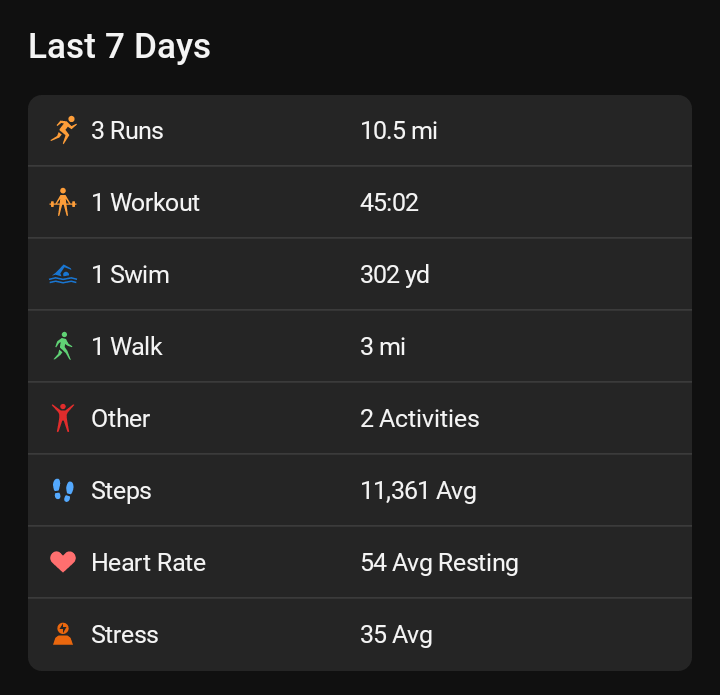Click the red Other activities icon
This screenshot has height=695, width=720.
pyautogui.click(x=63, y=418)
